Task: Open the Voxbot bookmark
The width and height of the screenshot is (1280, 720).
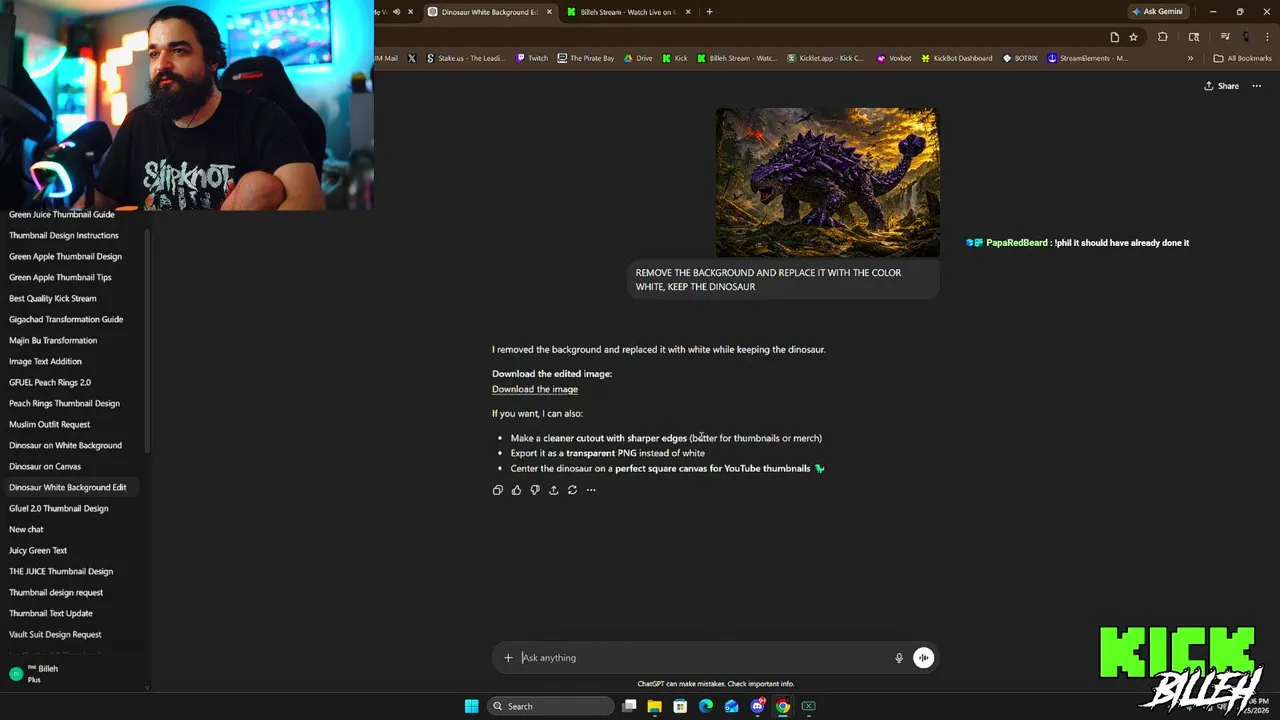Action: [x=894, y=58]
